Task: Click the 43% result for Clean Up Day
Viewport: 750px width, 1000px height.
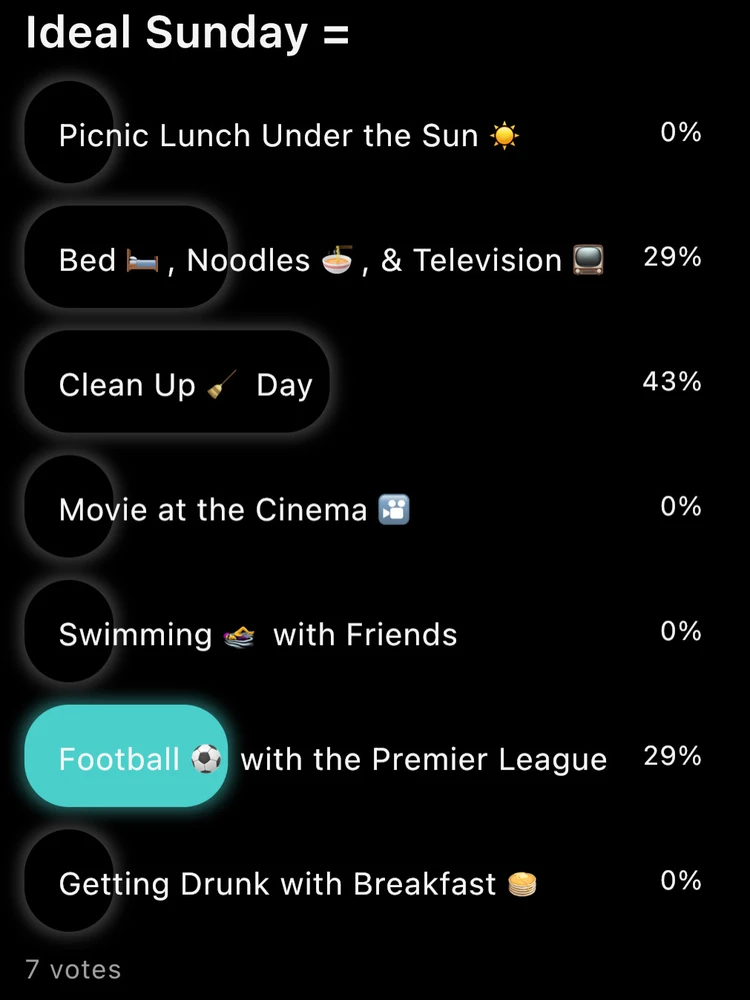Action: pos(672,381)
